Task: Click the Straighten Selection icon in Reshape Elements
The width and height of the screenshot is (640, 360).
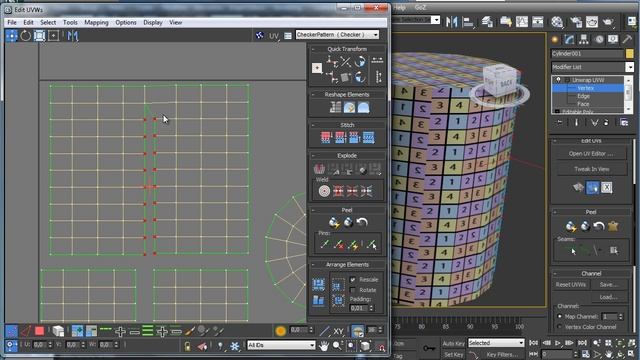Action: (x=335, y=107)
